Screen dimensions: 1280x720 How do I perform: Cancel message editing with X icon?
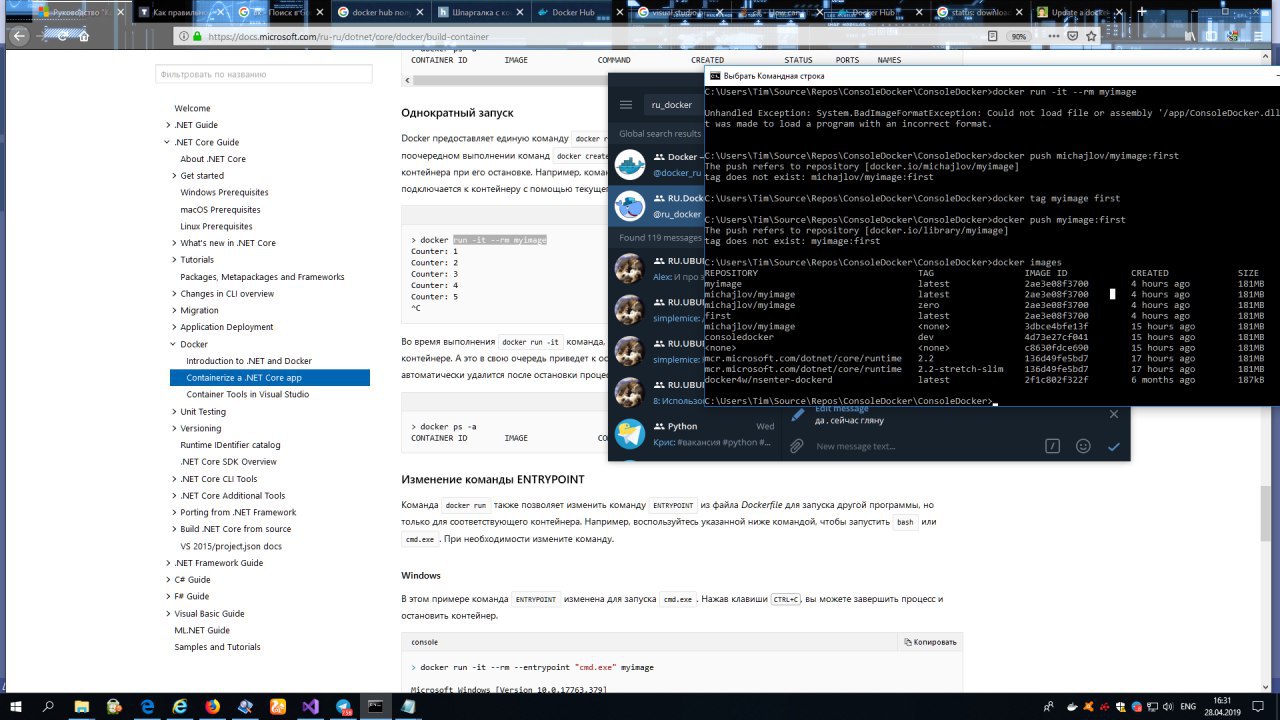[1114, 414]
